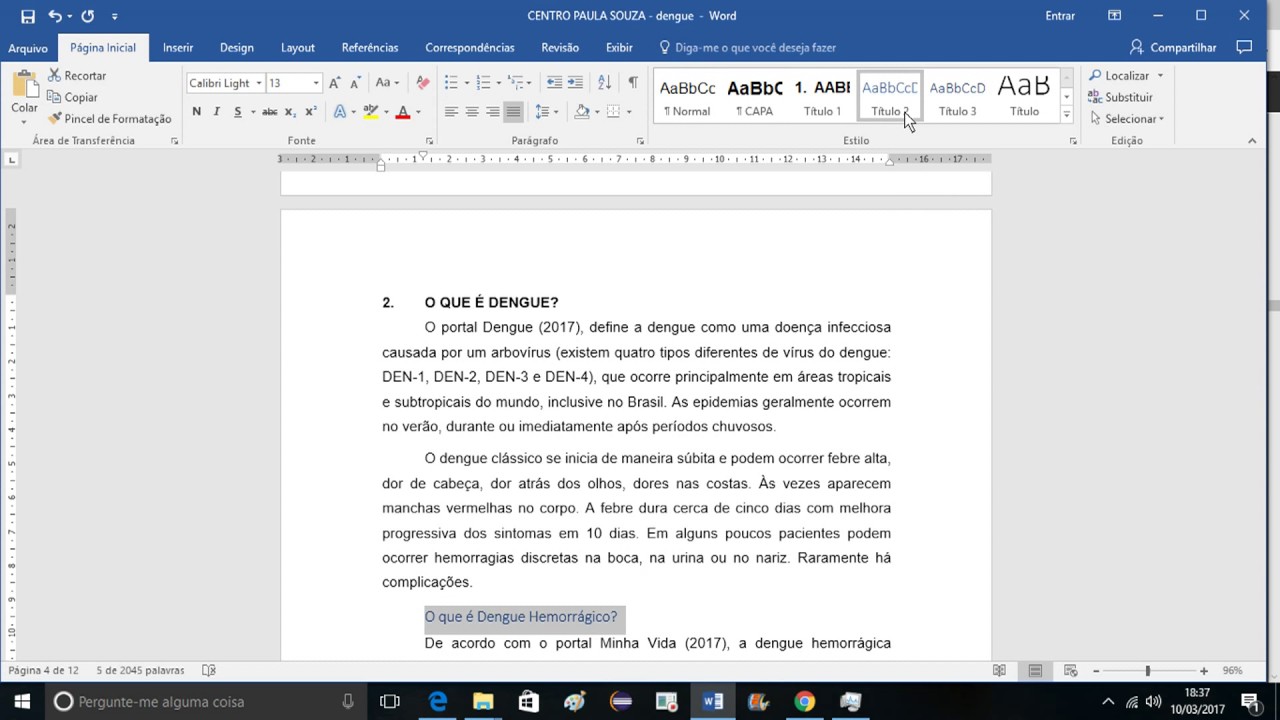Switch to Layout de Impressão view in status bar
The height and width of the screenshot is (720, 1280).
click(1035, 670)
